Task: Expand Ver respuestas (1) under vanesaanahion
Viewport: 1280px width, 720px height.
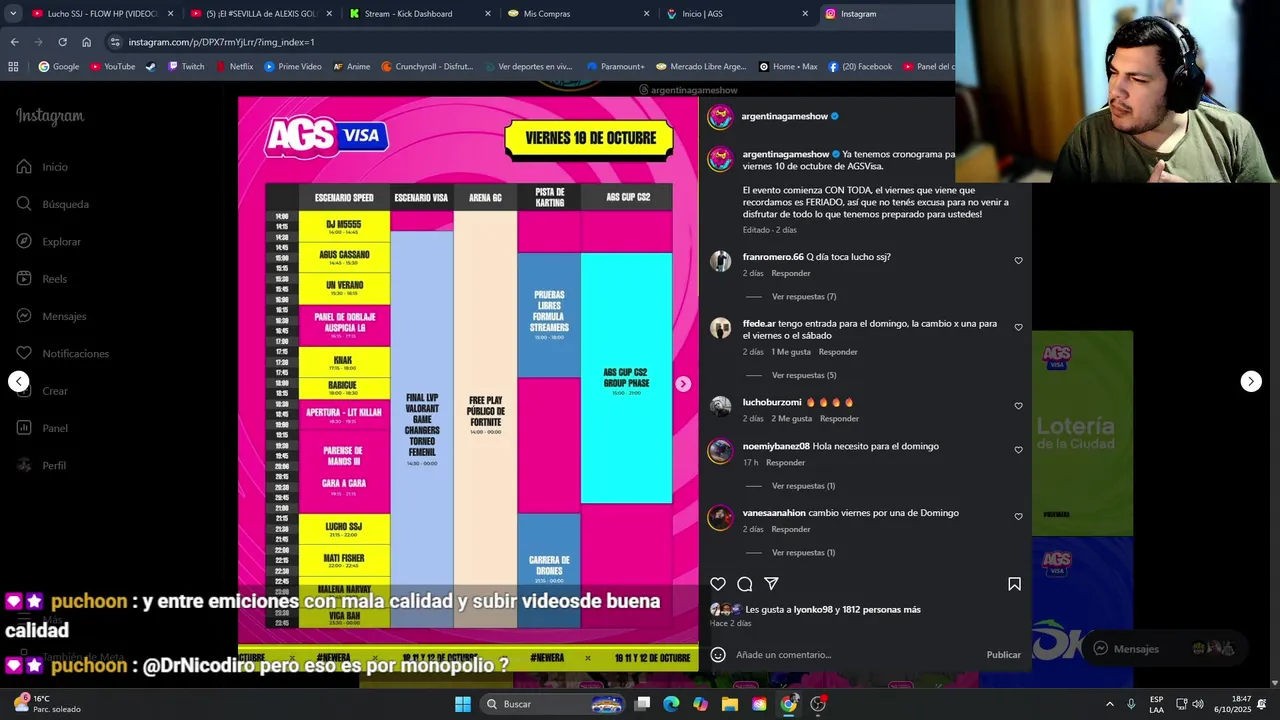Action: click(803, 553)
